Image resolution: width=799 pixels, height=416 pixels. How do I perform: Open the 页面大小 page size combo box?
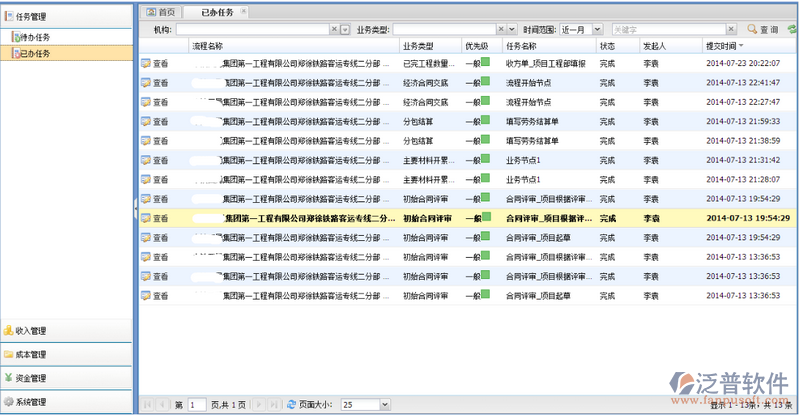380,405
